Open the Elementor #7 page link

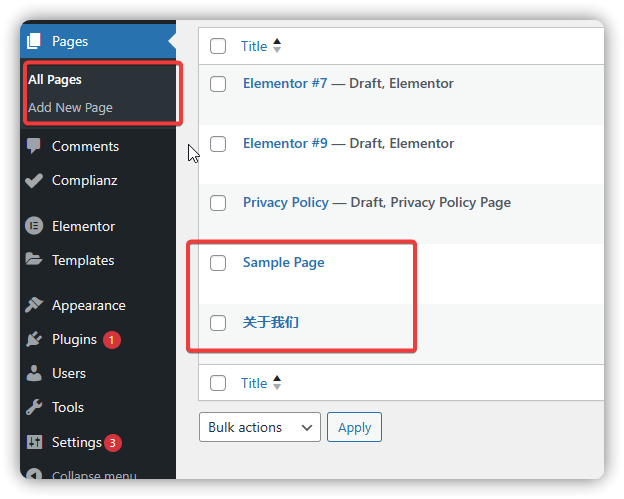[285, 83]
